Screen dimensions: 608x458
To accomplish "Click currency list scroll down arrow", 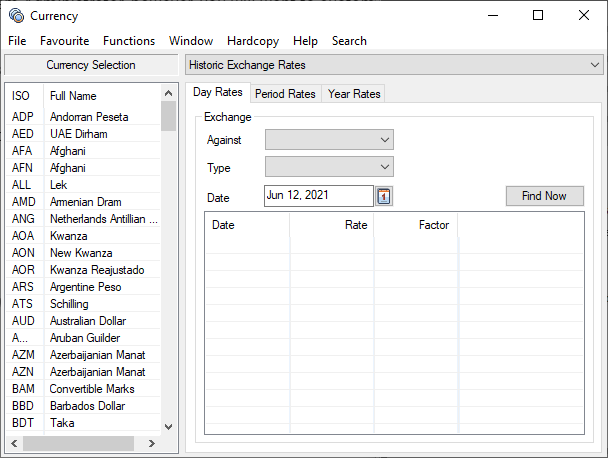I will [168, 427].
